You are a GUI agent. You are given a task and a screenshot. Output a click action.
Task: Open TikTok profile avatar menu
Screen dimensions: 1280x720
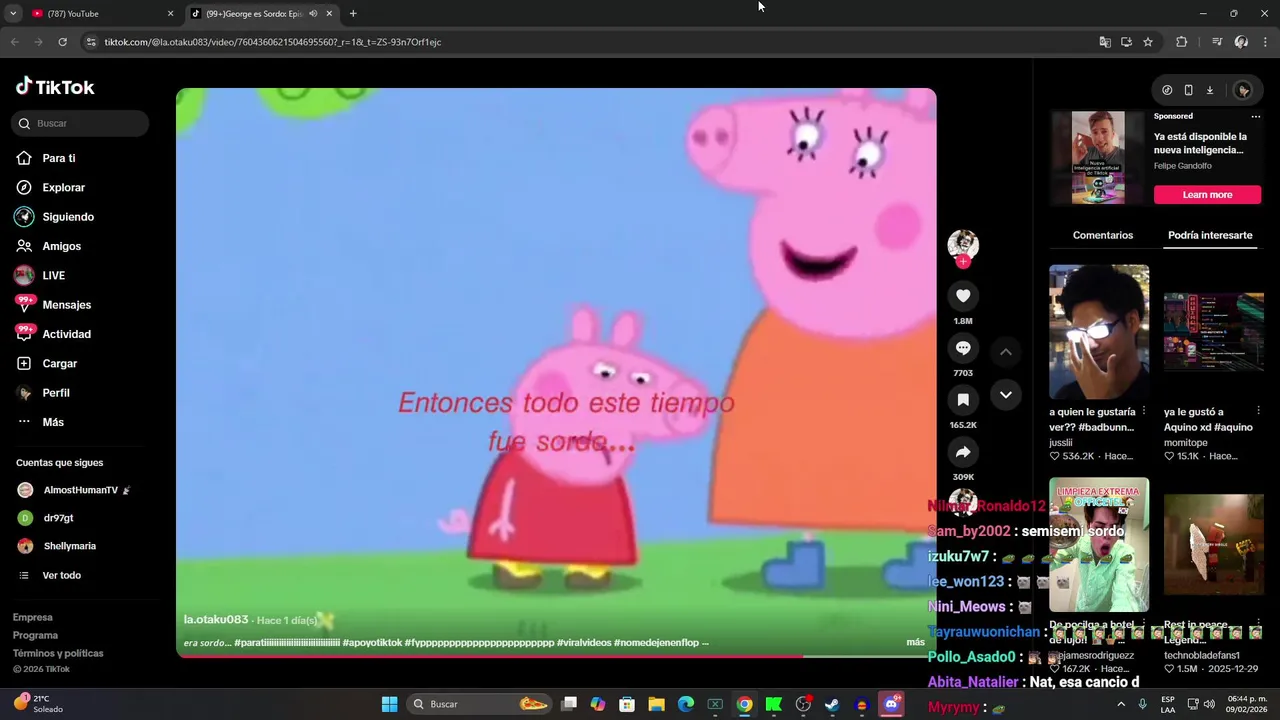click(x=1243, y=90)
